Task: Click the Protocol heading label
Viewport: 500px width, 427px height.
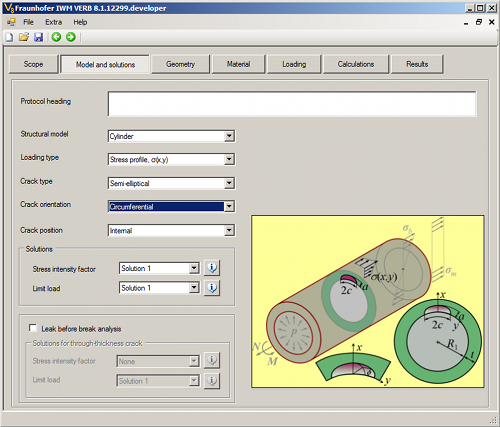Action: click(x=46, y=101)
